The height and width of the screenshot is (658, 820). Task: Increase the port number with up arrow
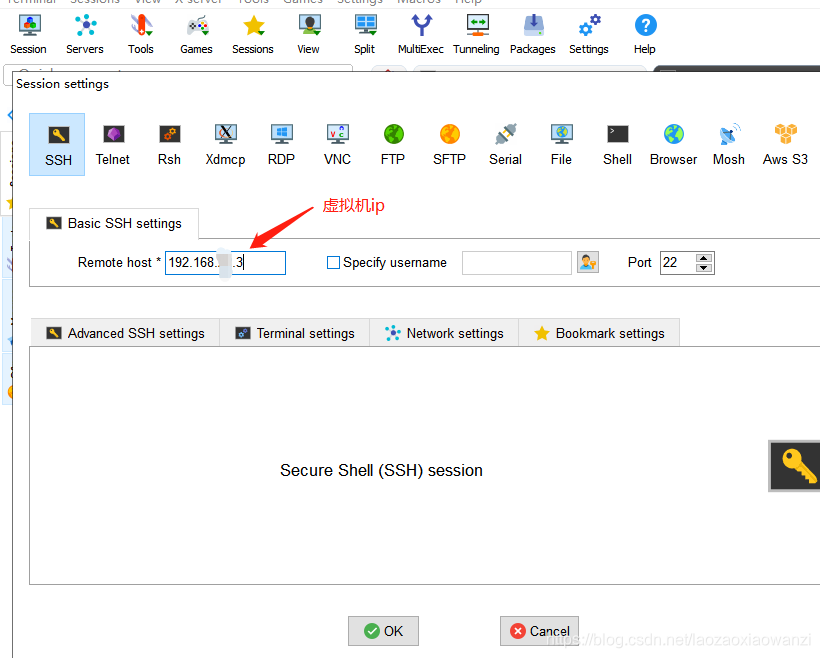[704, 258]
